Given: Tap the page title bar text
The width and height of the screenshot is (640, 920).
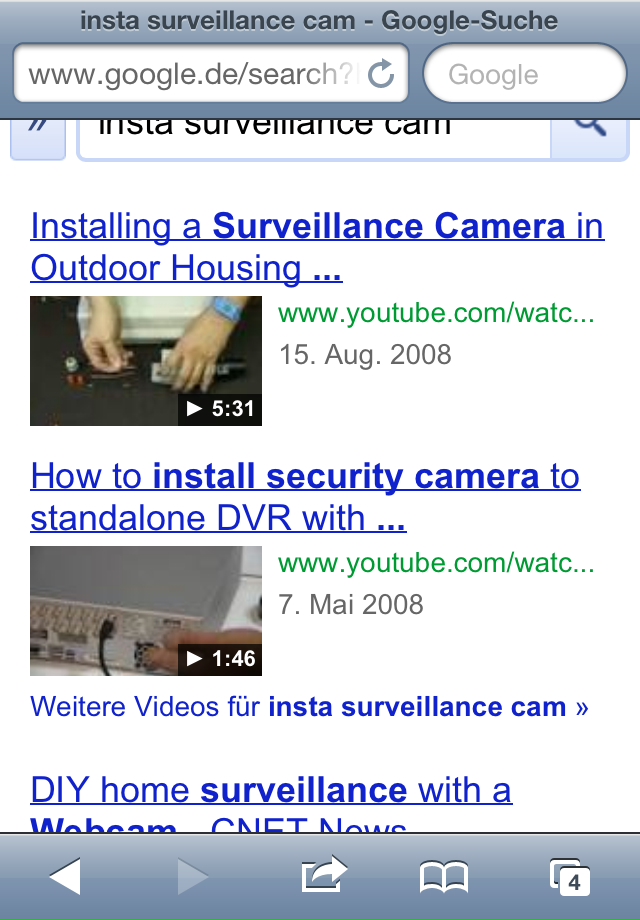Looking at the screenshot, I should (319, 21).
